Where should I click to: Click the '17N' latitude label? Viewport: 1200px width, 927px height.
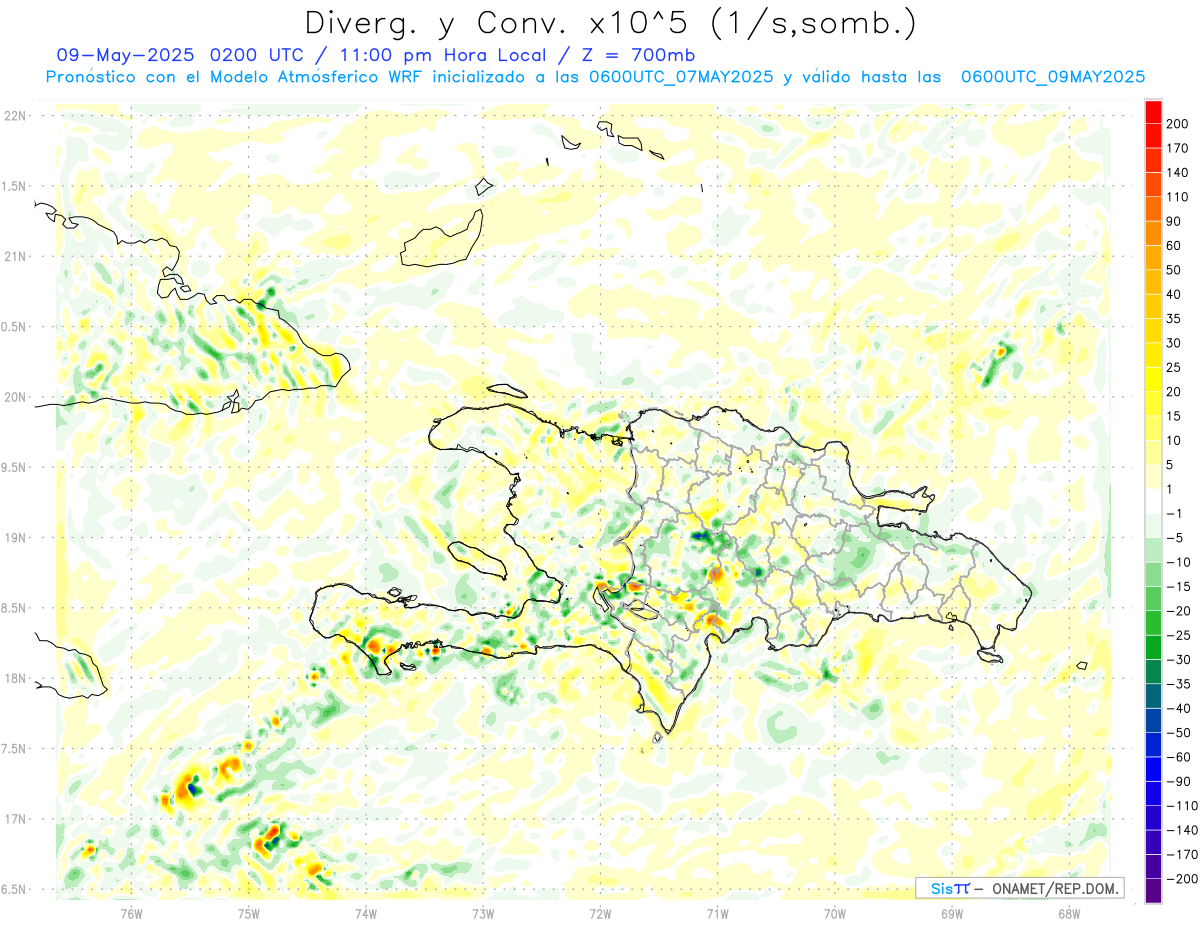(x=15, y=819)
